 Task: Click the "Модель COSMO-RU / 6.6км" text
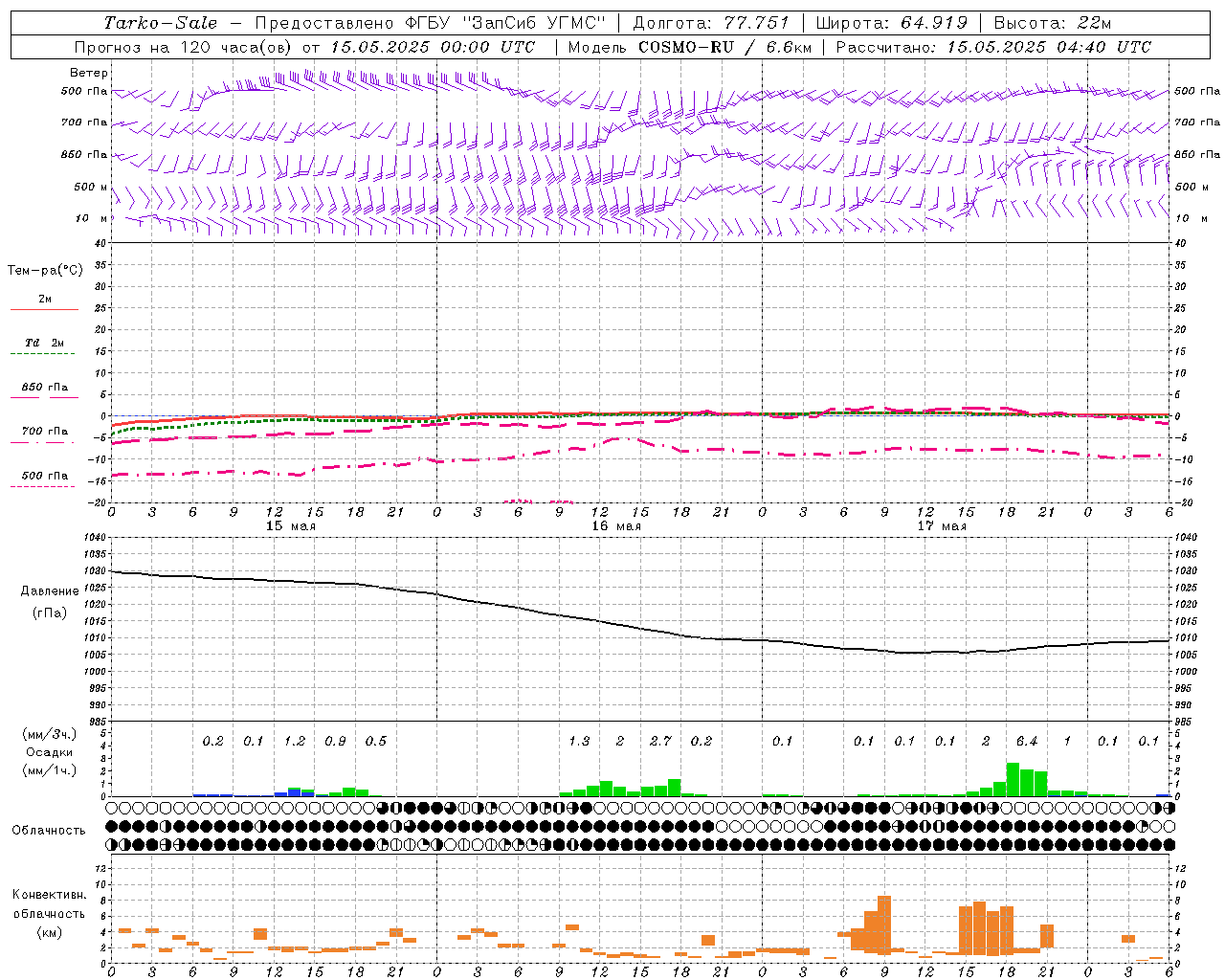point(689,47)
